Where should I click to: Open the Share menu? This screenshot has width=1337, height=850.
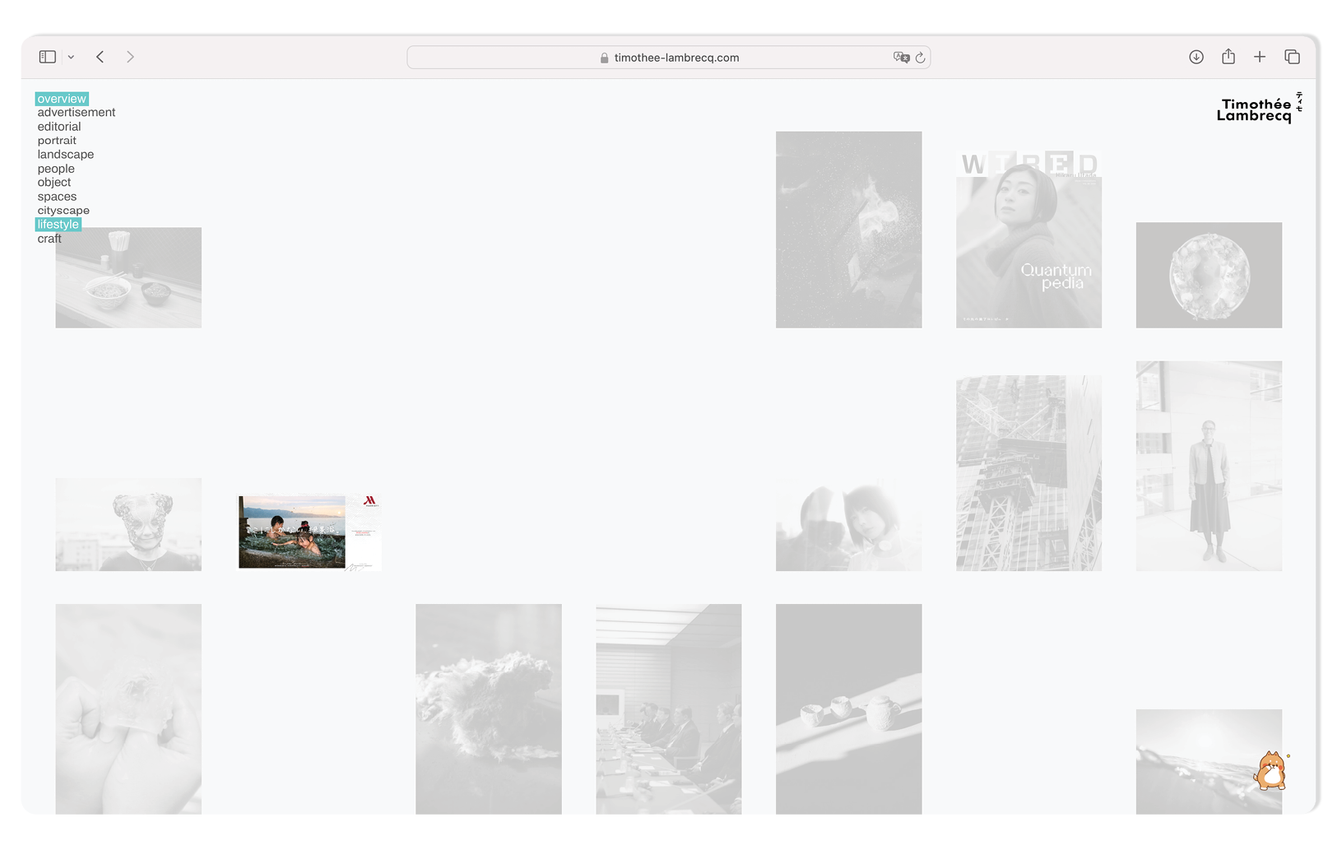pos(1228,57)
